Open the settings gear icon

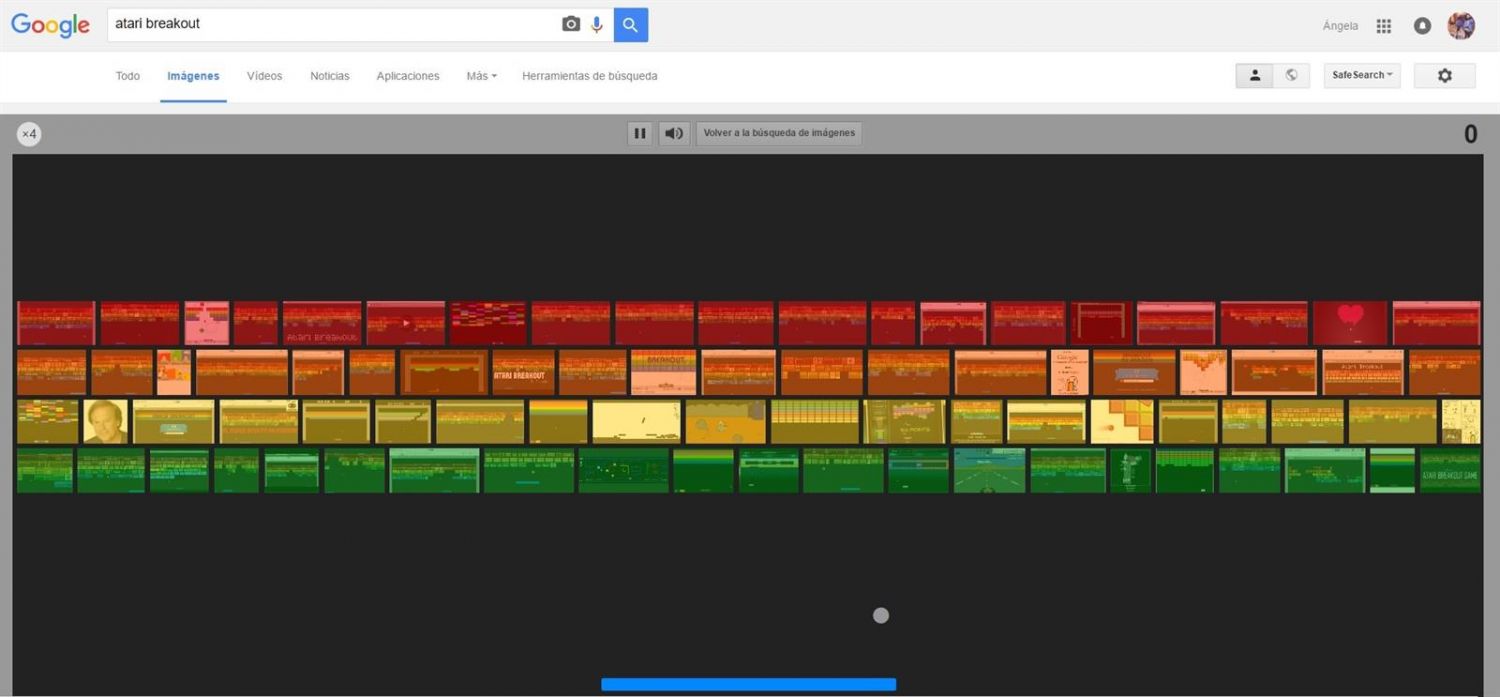pyautogui.click(x=1444, y=75)
